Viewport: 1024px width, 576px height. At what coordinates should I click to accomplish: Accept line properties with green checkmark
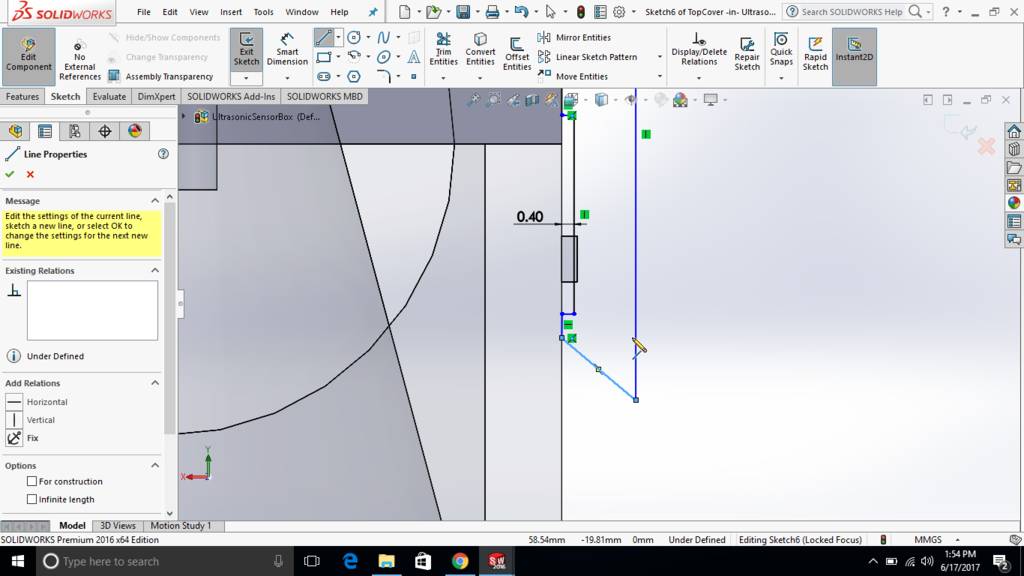[x=10, y=174]
